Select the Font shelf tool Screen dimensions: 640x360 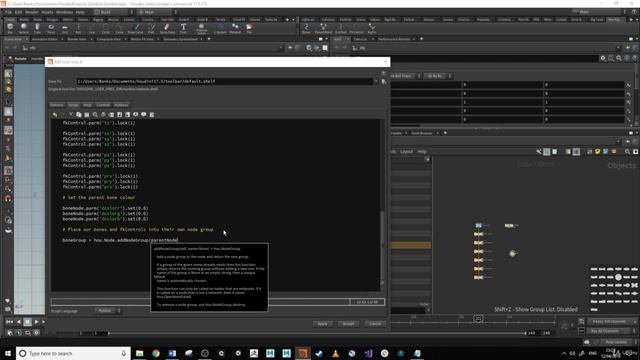[183, 28]
